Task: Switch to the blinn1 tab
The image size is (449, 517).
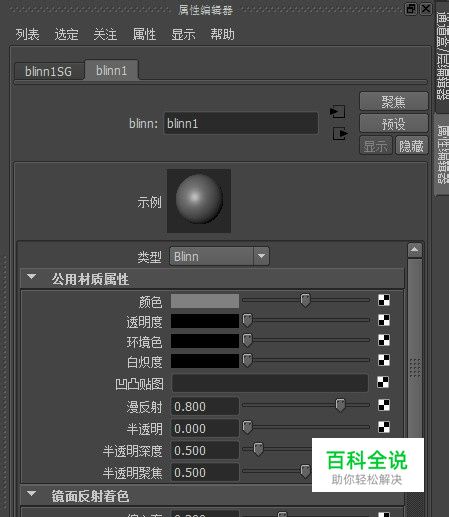Action: click(112, 70)
